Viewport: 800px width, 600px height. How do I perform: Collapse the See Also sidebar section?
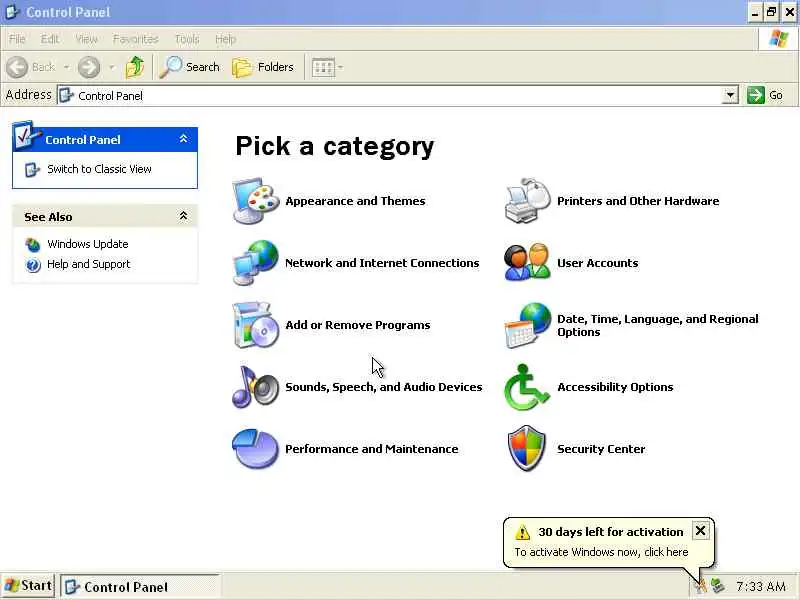[x=184, y=216]
